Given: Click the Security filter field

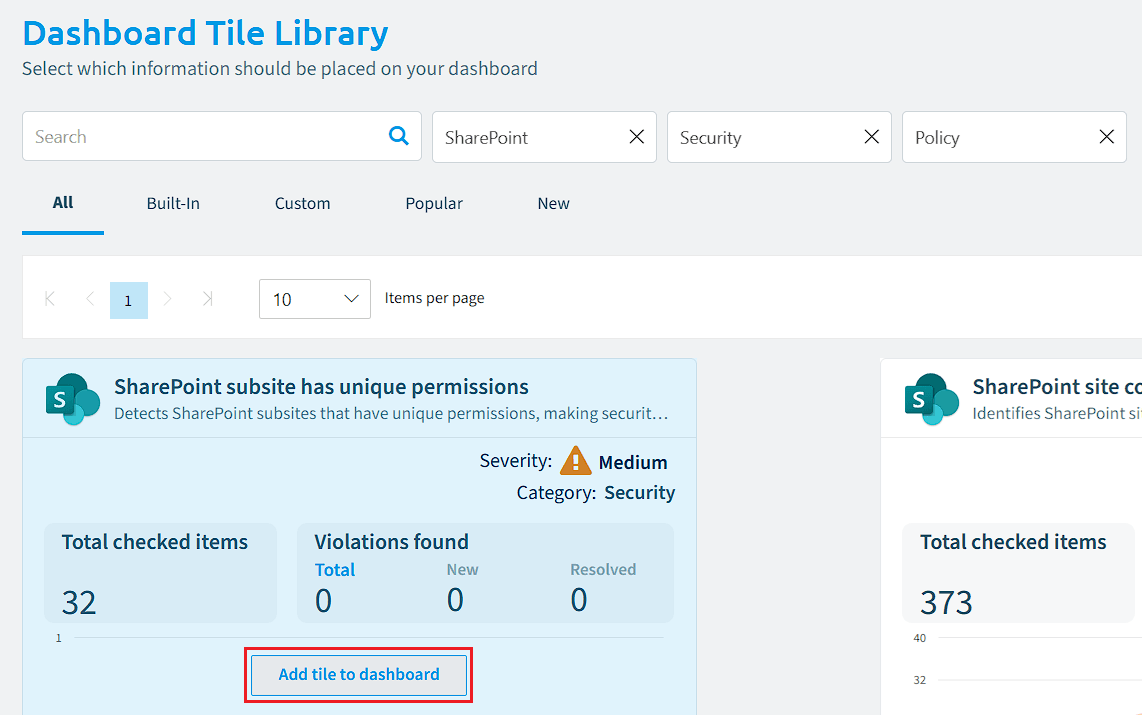Looking at the screenshot, I should tap(779, 137).
